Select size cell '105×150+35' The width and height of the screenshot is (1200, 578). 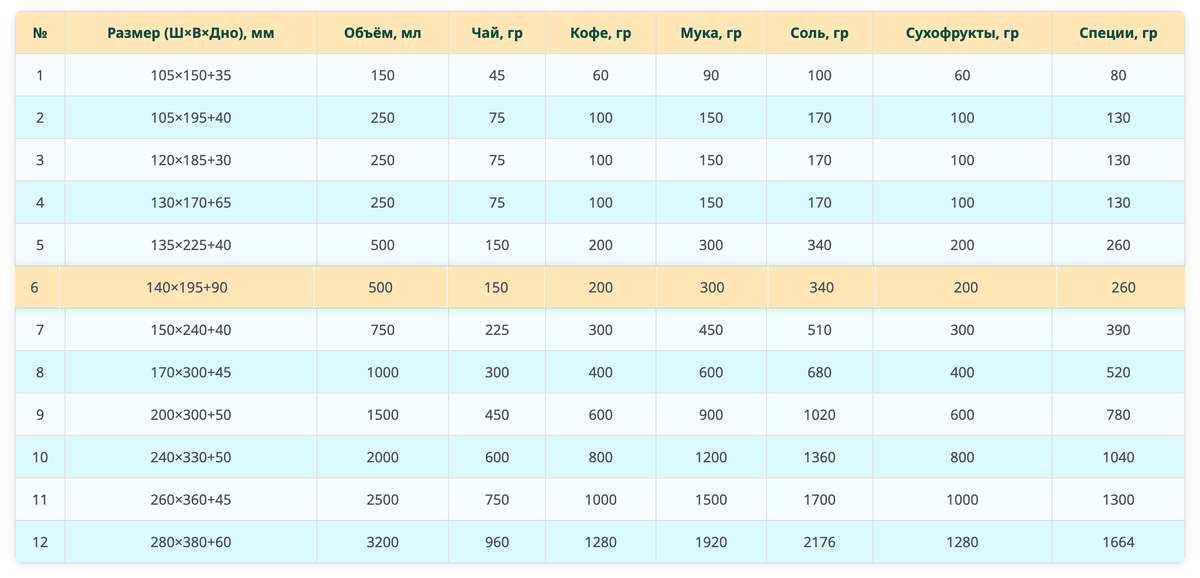click(191, 75)
